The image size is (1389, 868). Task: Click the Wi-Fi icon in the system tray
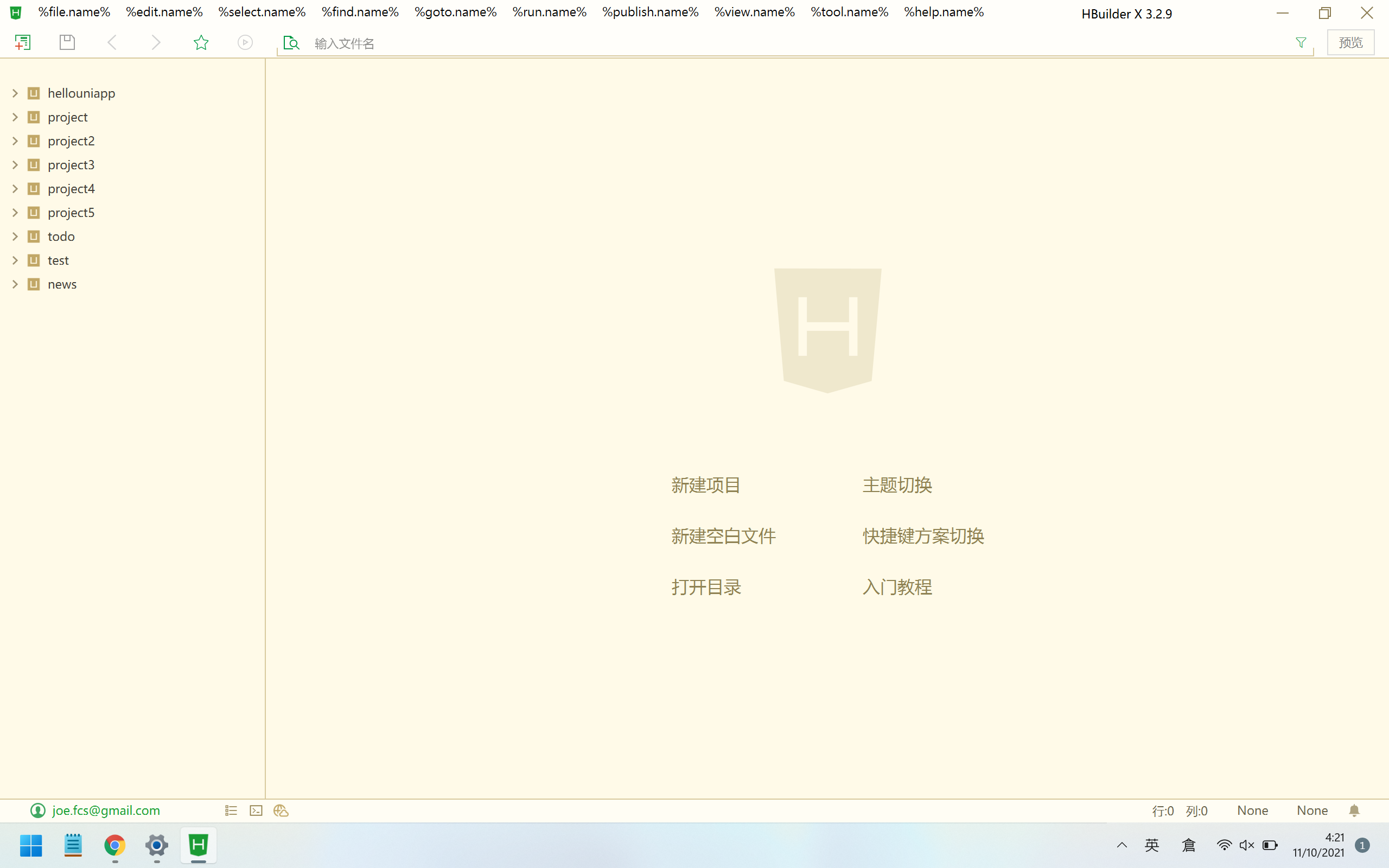tap(1224, 845)
